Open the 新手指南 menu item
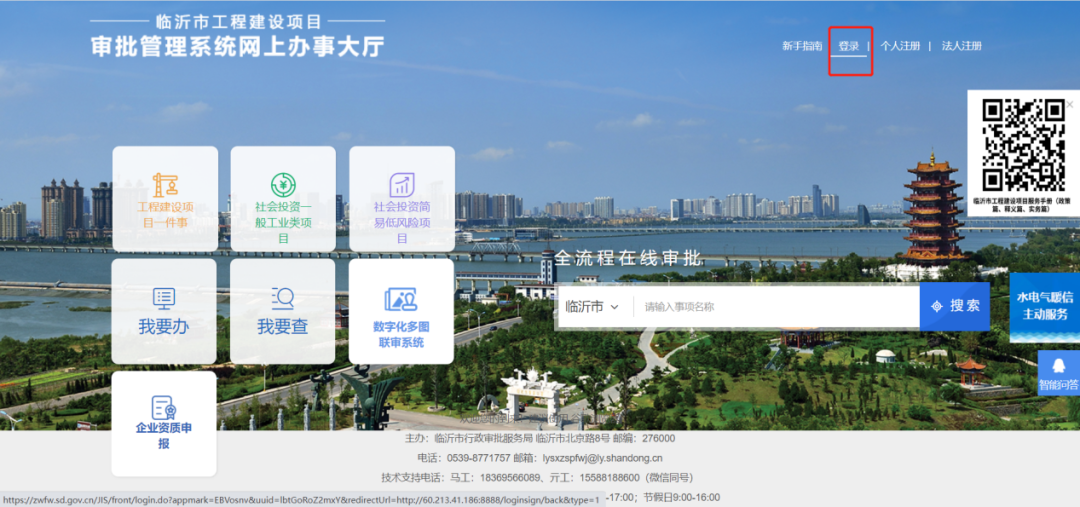This screenshot has width=1080, height=507. point(802,46)
